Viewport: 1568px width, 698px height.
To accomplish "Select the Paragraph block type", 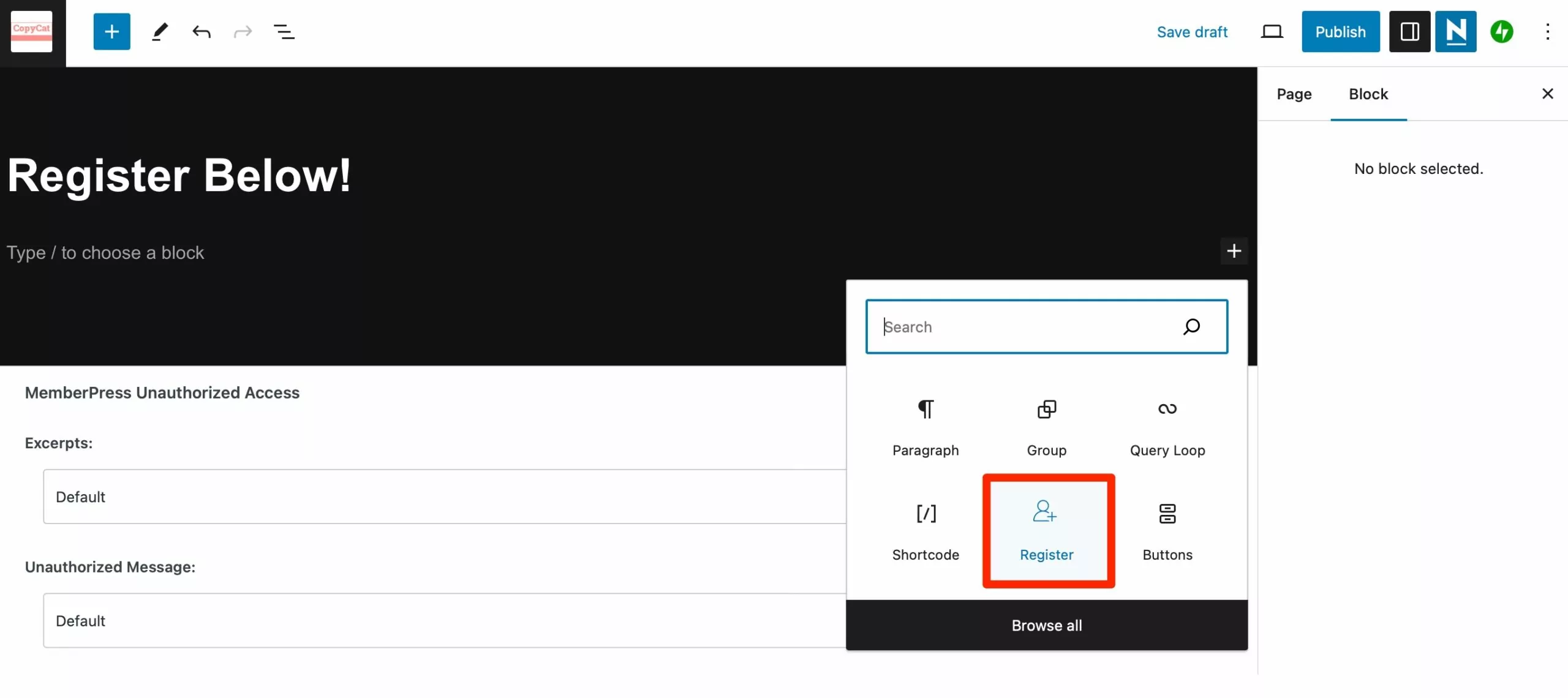I will (x=924, y=425).
